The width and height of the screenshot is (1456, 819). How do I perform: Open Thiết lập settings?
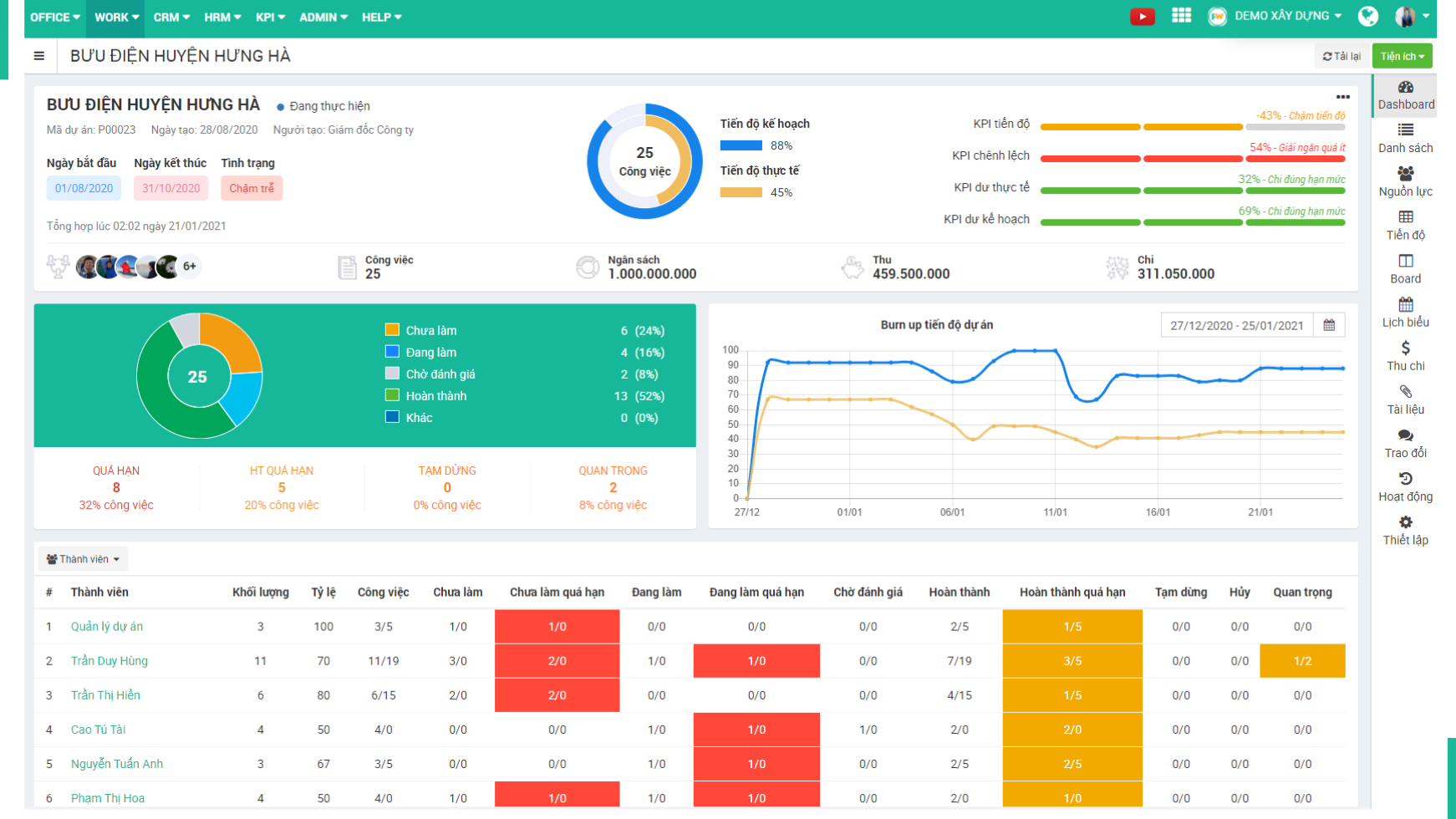click(1406, 530)
